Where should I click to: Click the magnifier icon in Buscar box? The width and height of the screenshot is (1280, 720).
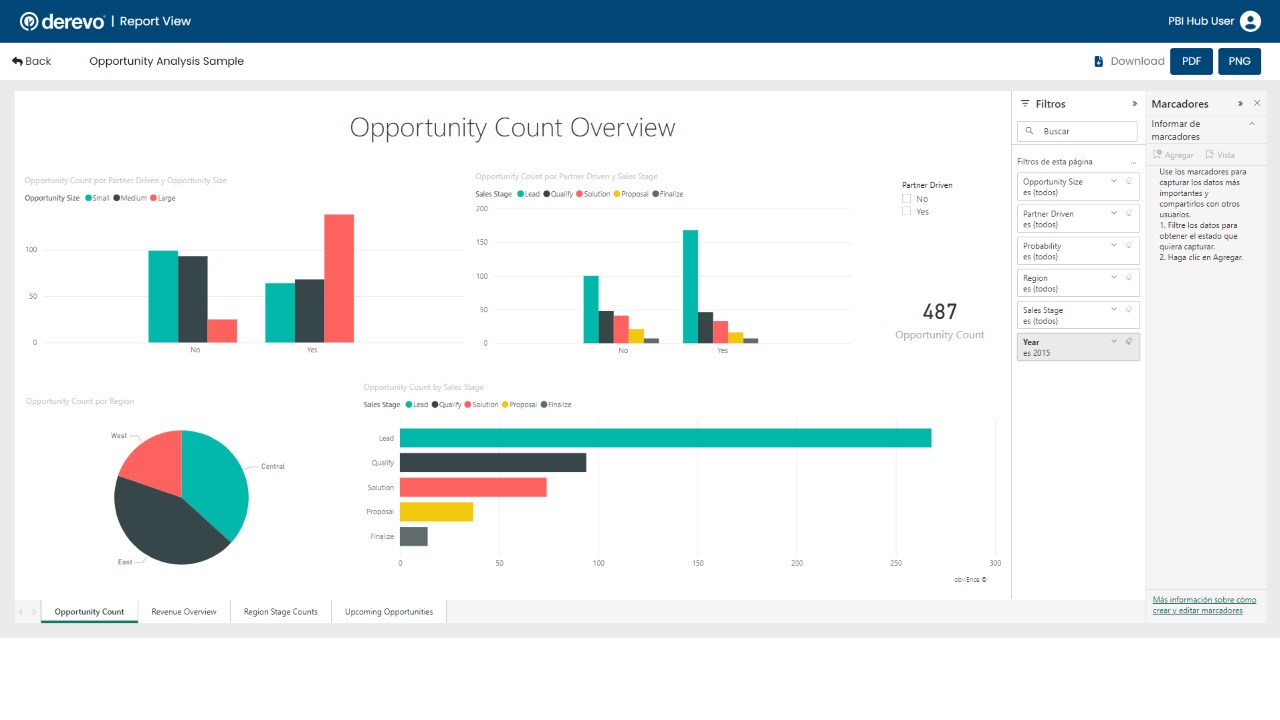pos(1029,131)
